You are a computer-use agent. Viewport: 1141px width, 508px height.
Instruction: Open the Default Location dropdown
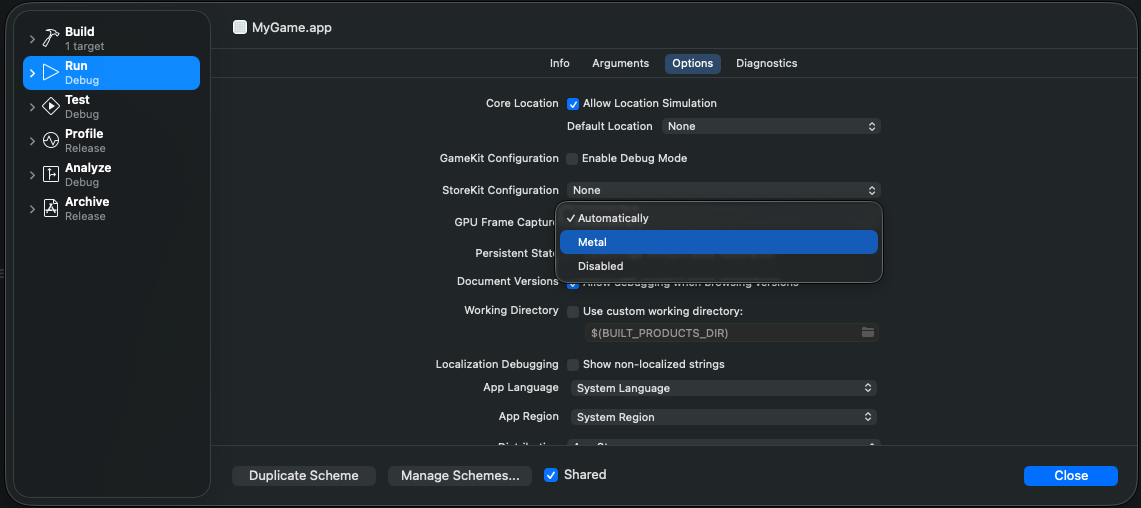click(771, 127)
